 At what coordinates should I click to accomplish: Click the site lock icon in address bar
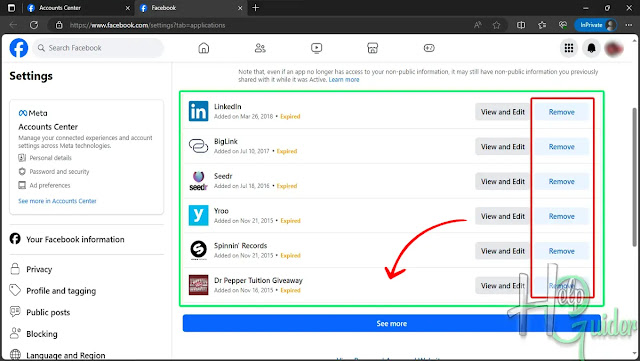point(59,25)
